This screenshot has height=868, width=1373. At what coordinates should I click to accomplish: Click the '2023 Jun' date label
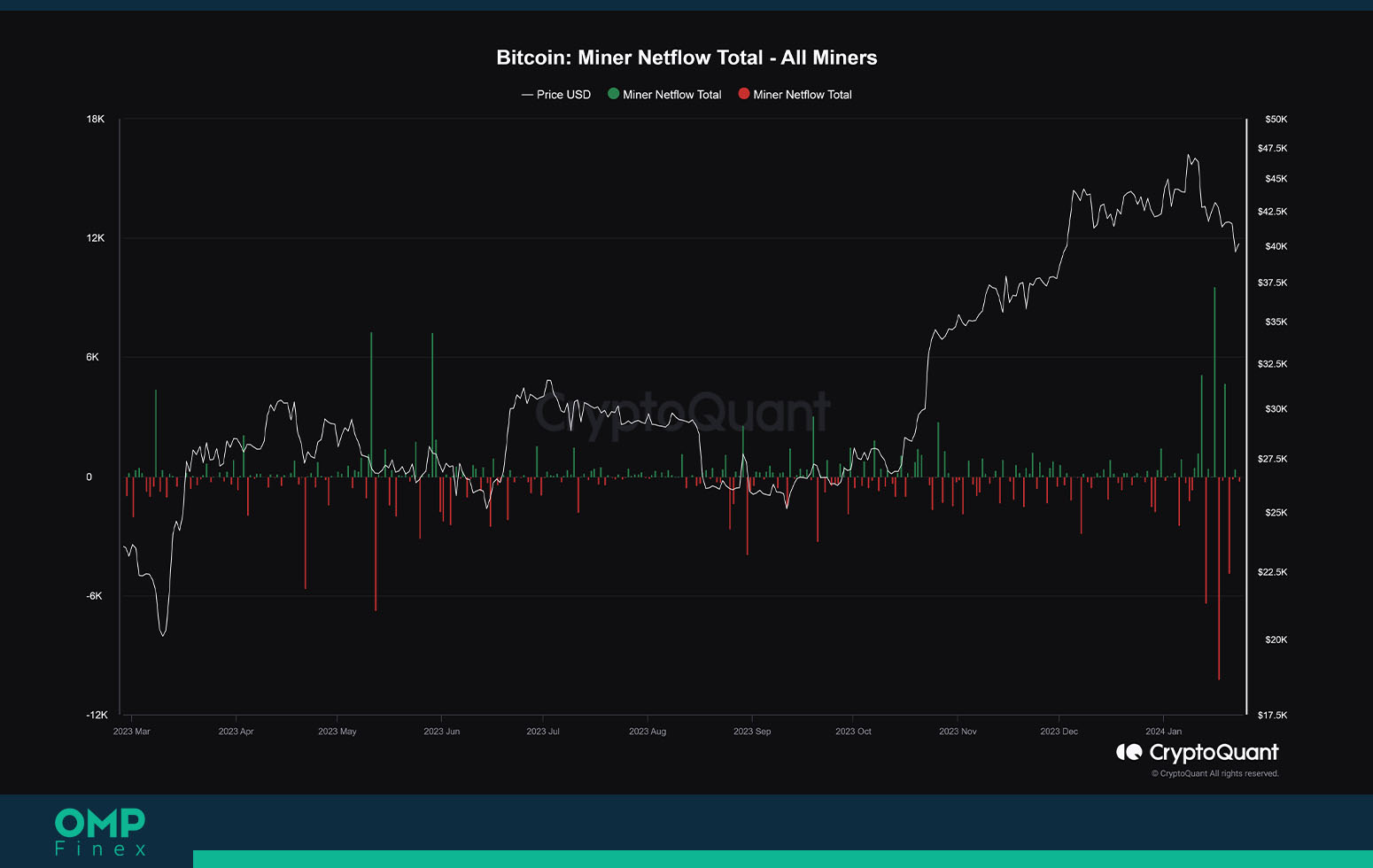(442, 732)
